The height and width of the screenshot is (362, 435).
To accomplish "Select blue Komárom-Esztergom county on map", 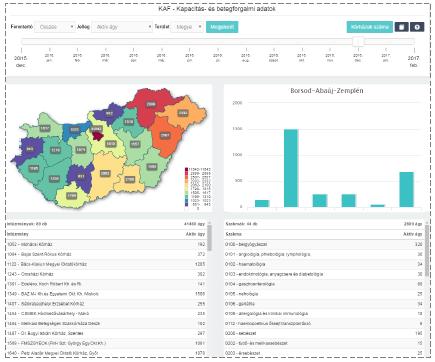I will [74, 129].
